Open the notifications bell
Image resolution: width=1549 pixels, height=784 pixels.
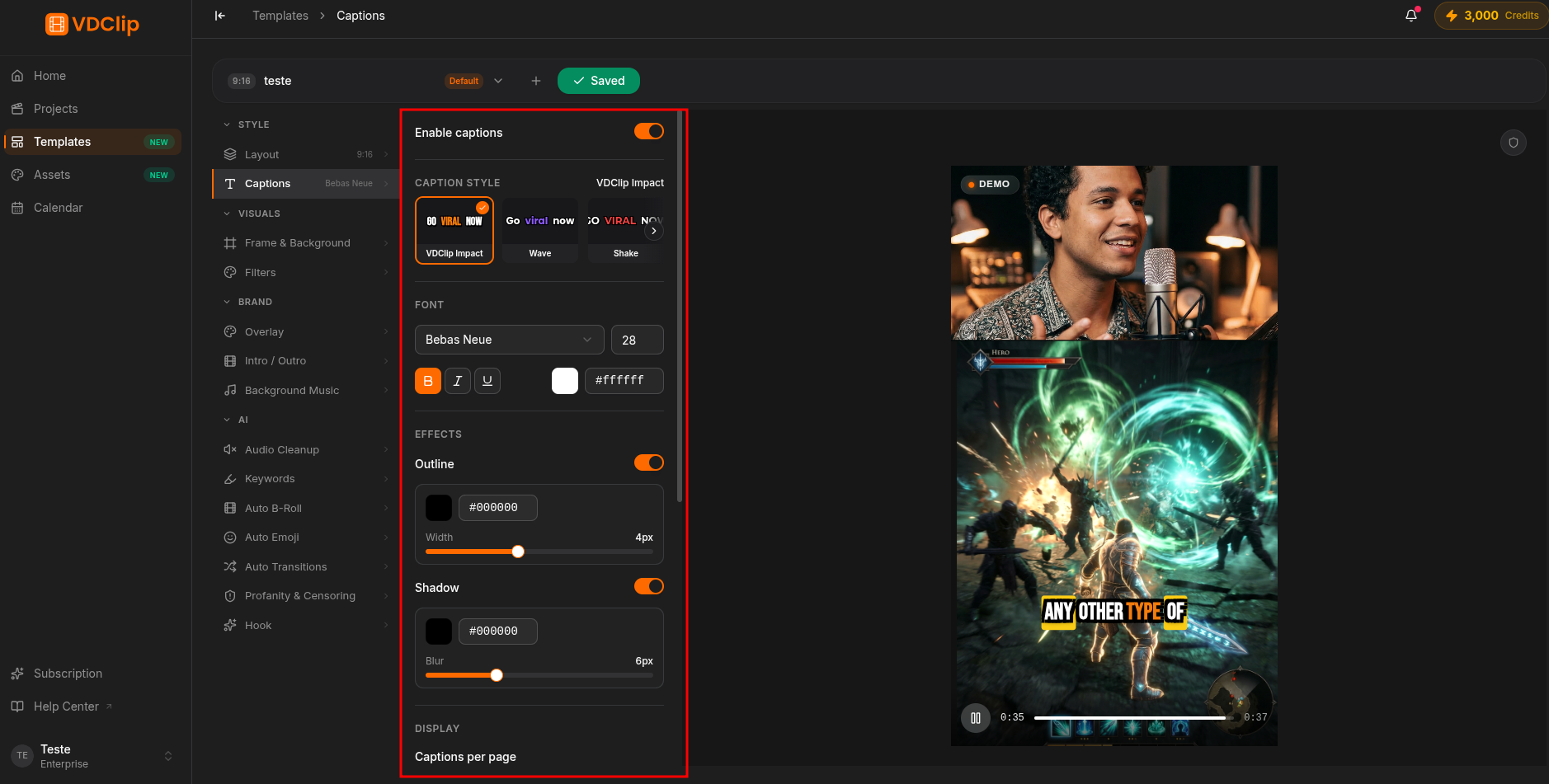coord(1411,16)
